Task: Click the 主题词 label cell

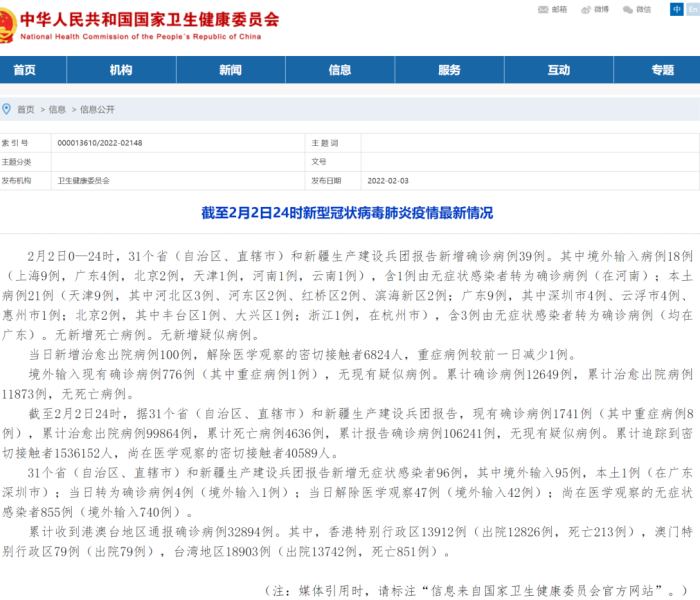Action: tap(333, 143)
